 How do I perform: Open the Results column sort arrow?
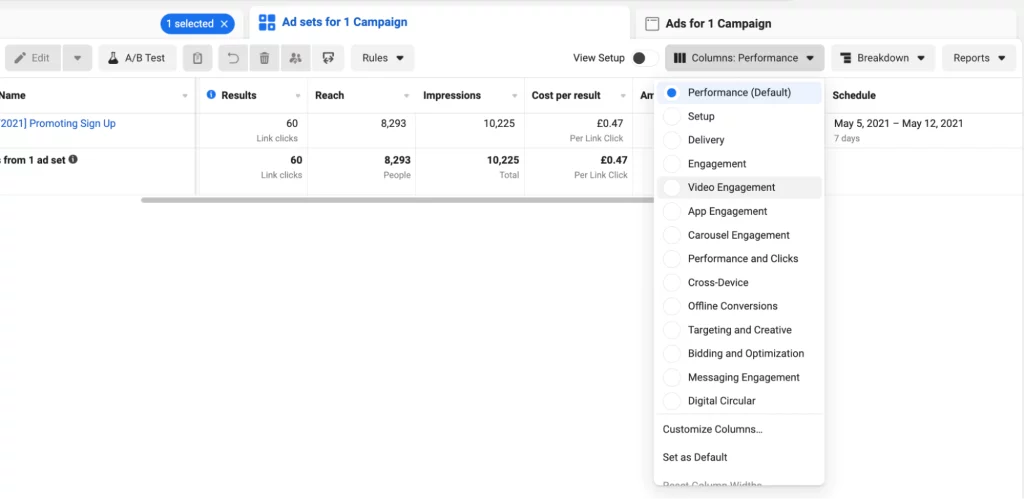tap(298, 96)
